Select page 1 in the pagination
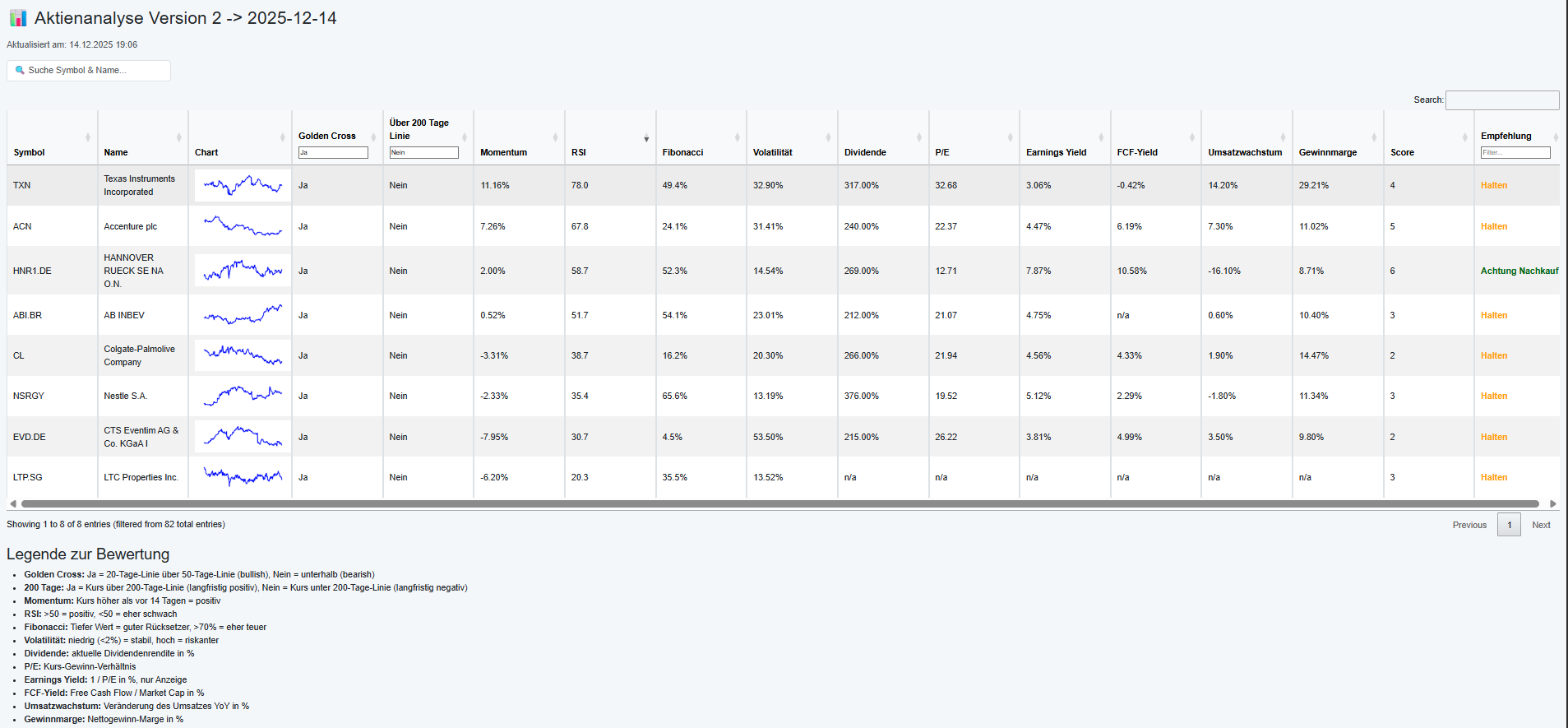This screenshot has height=728, width=1568. [1509, 525]
